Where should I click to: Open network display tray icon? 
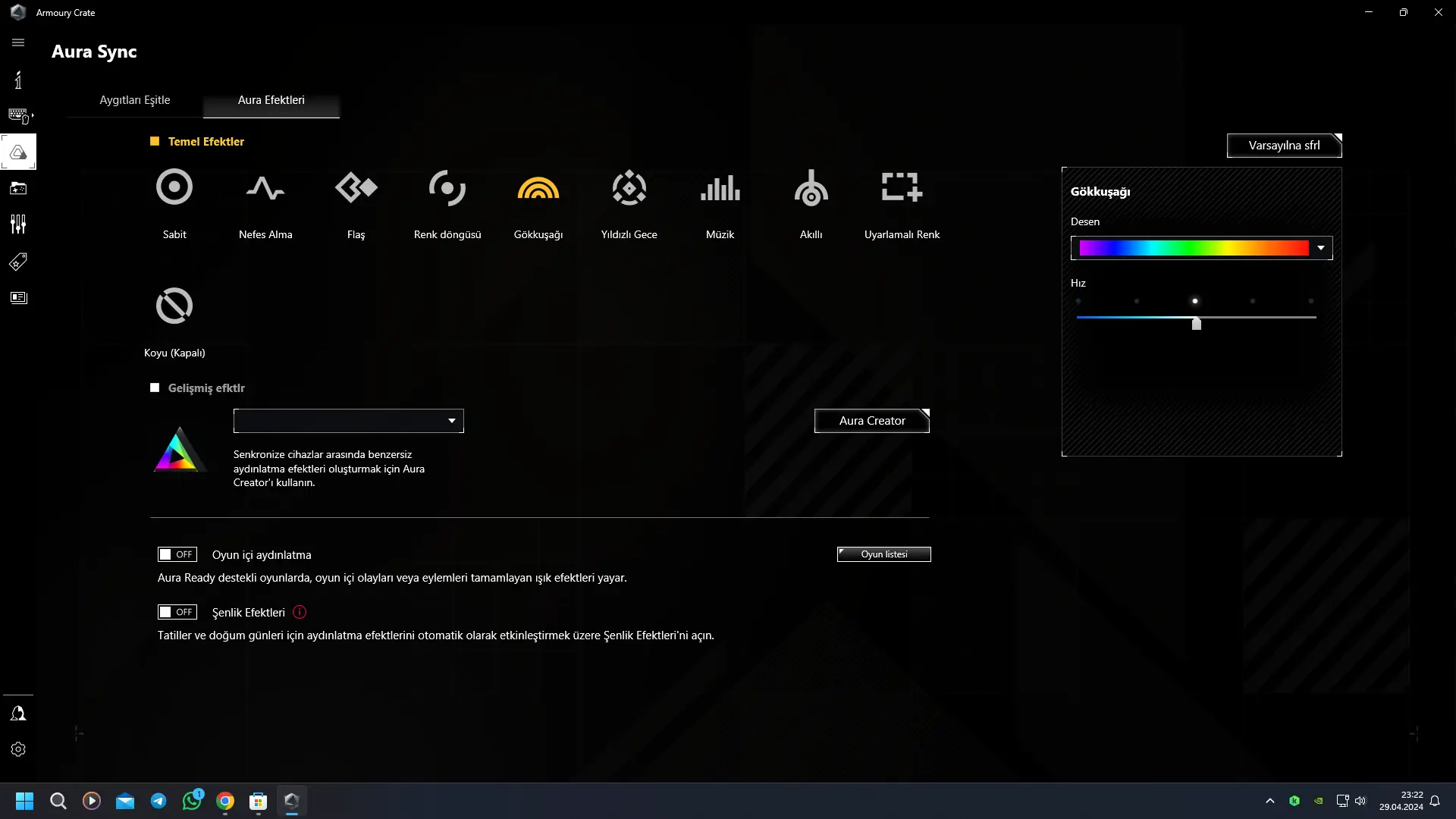(1342, 801)
